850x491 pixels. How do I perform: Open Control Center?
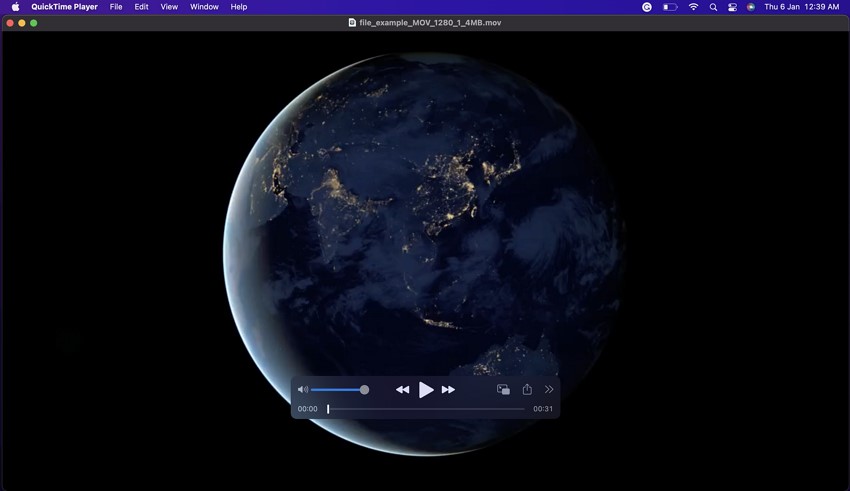click(732, 7)
